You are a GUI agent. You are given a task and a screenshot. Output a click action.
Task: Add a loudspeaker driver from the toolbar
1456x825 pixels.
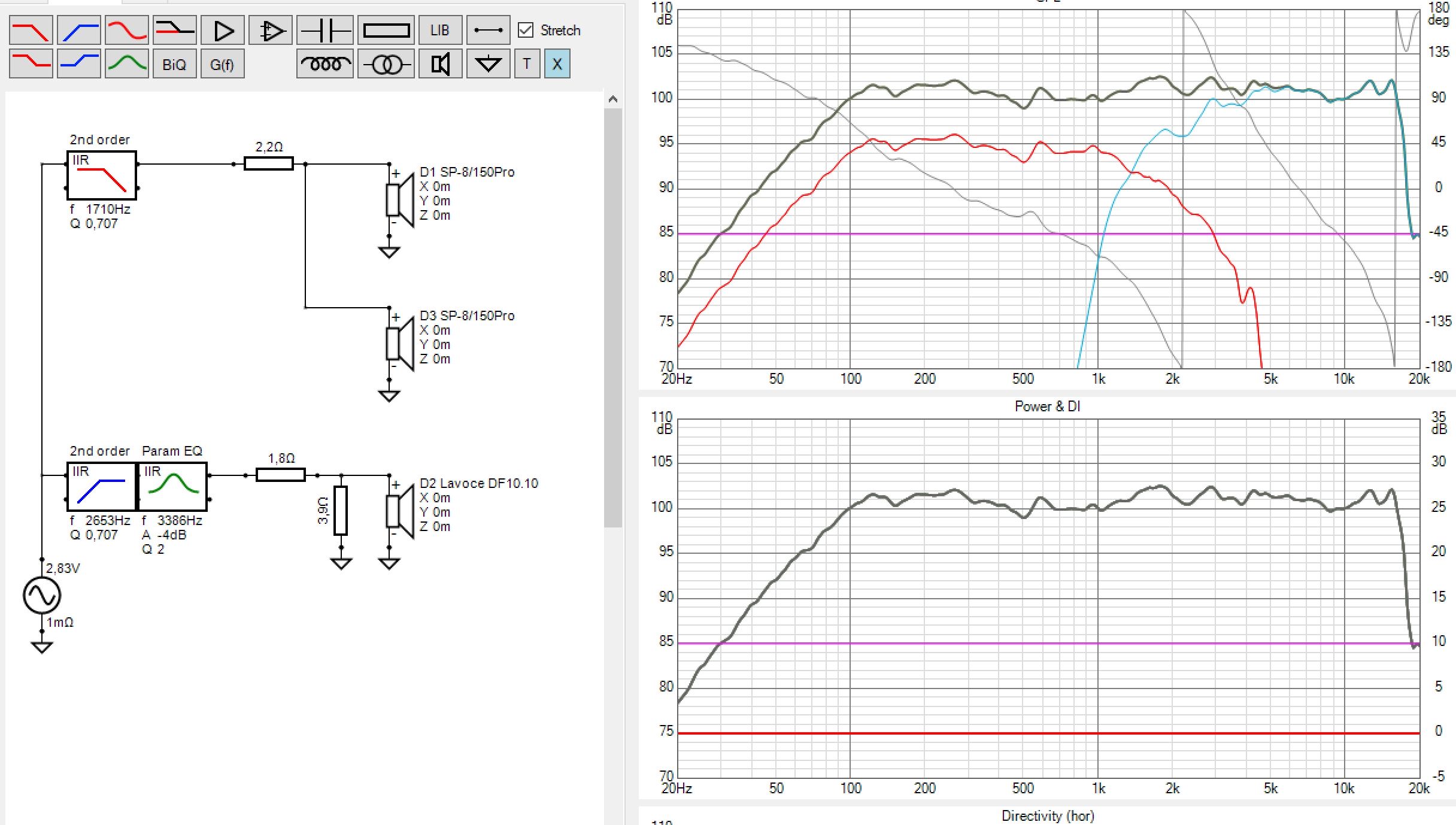[440, 64]
